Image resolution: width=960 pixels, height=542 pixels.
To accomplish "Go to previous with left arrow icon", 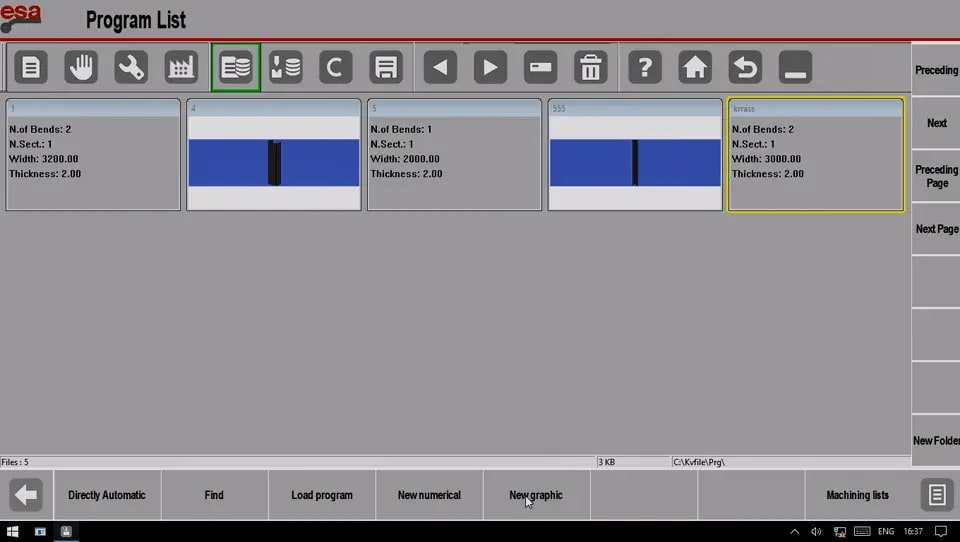I will click(440, 67).
